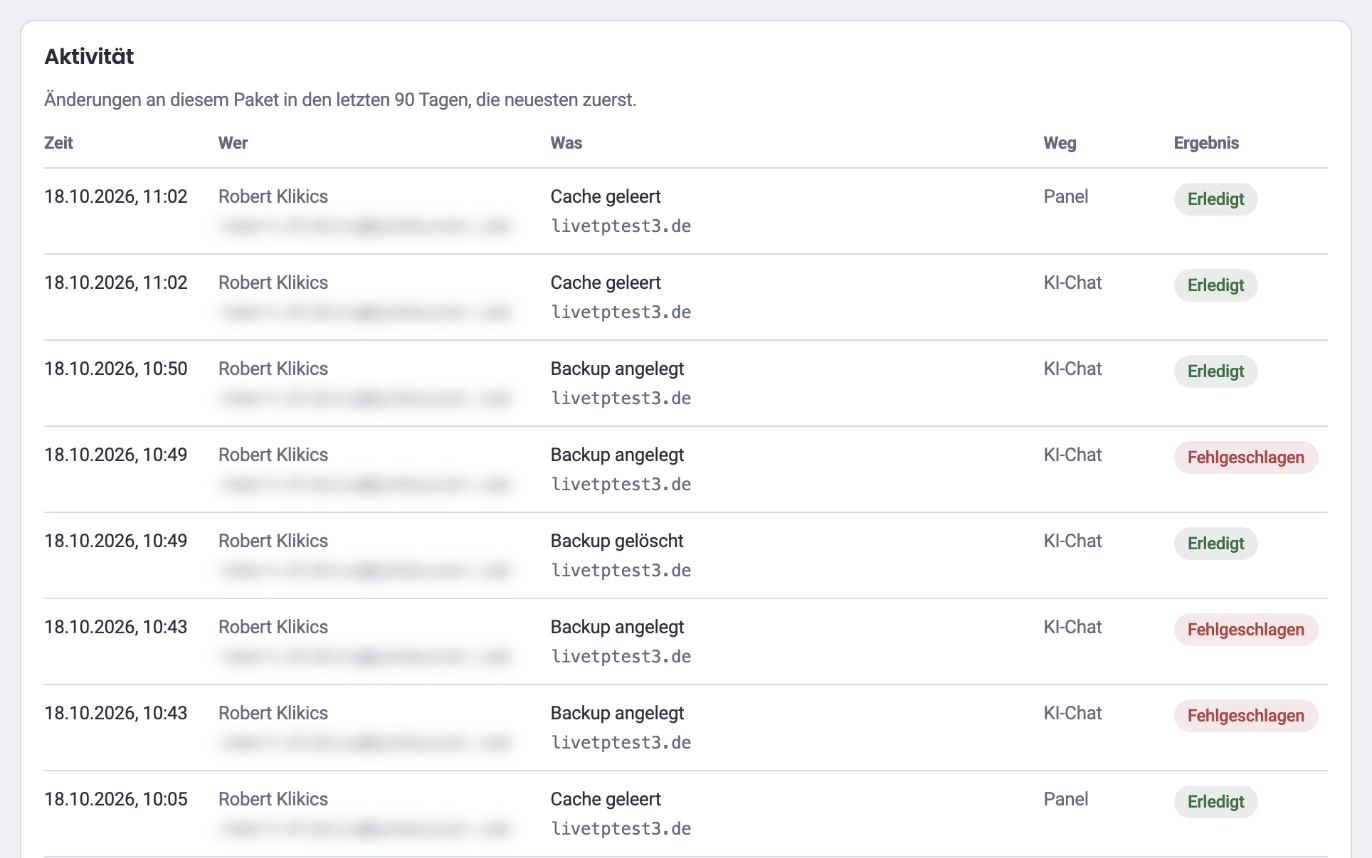Image resolution: width=1372 pixels, height=858 pixels.
Task: Click KI-Chat in the 11:02 Cache geleert row
Action: [1073, 283]
